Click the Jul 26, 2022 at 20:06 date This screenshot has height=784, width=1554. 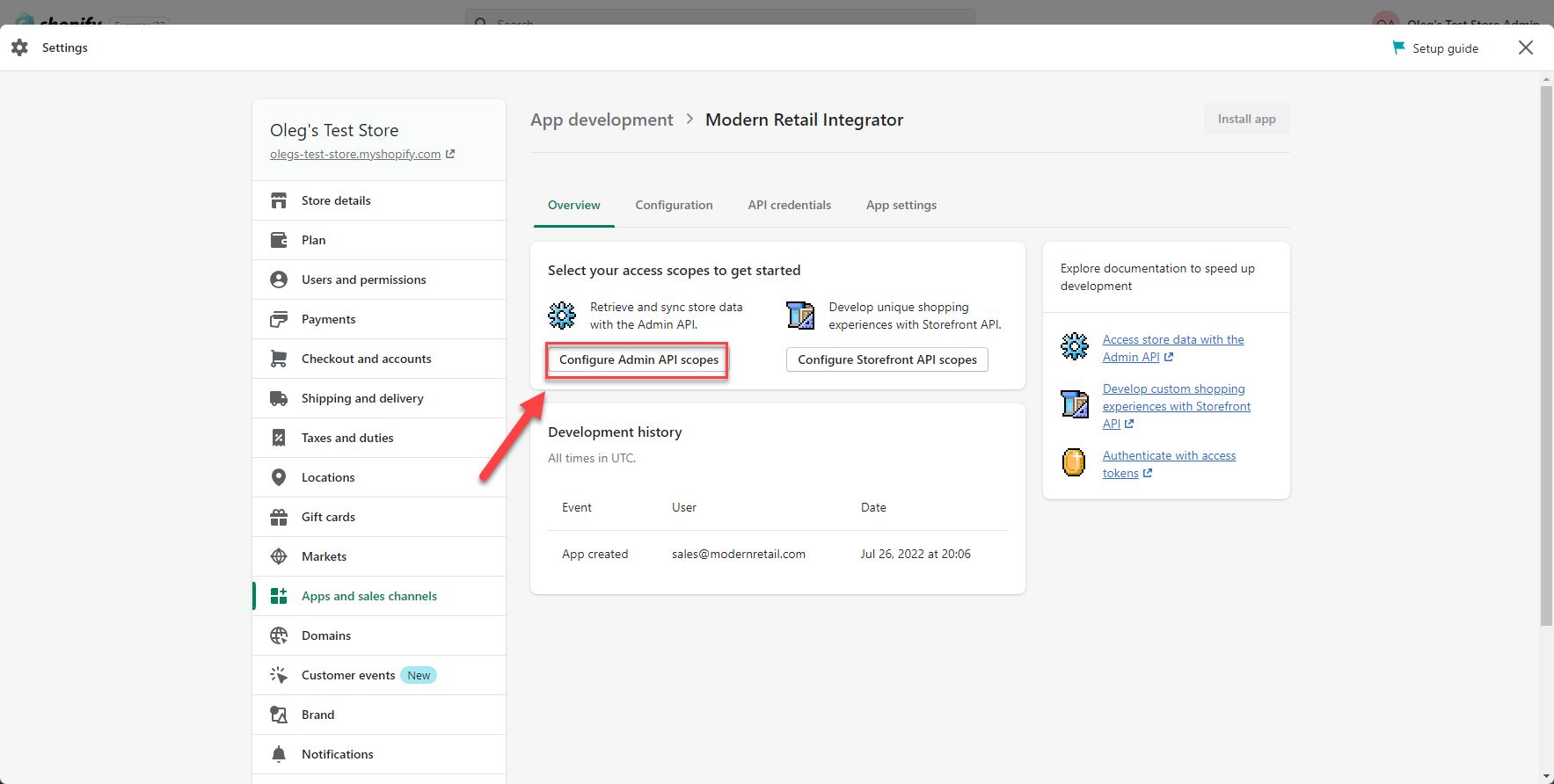[x=916, y=554]
